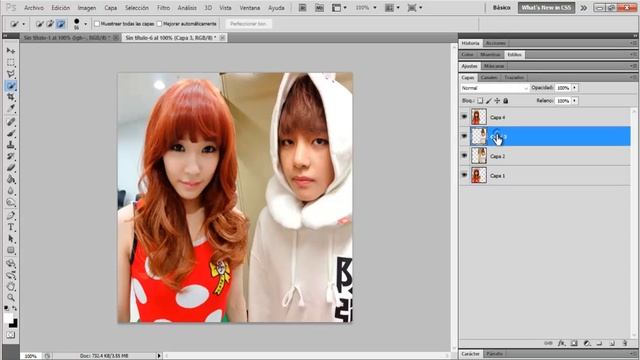Screen dimensions: 640x360
Task: Open the Relleno slider arrow
Action: [574, 100]
